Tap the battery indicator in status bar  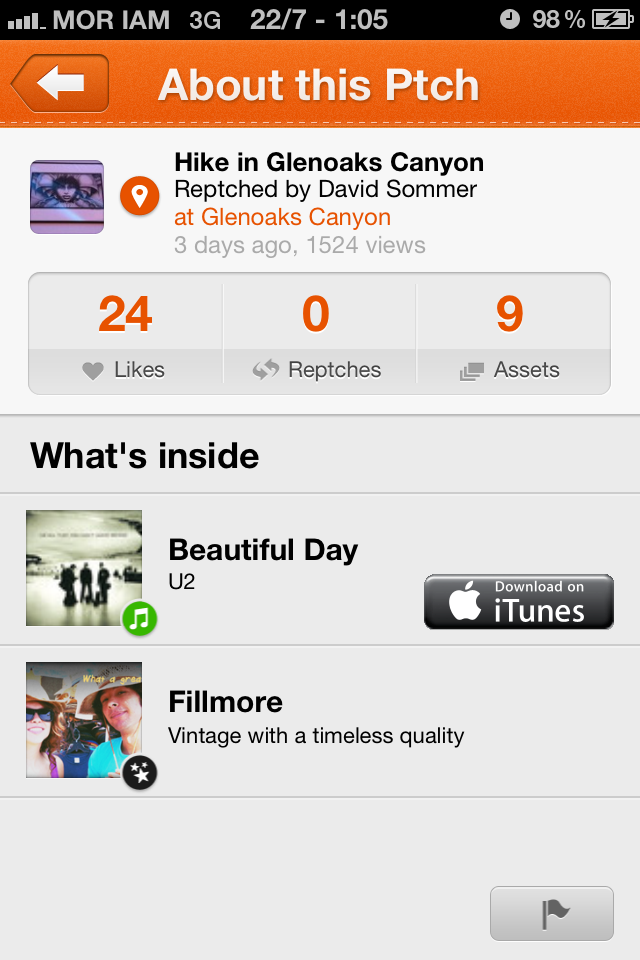[x=610, y=19]
